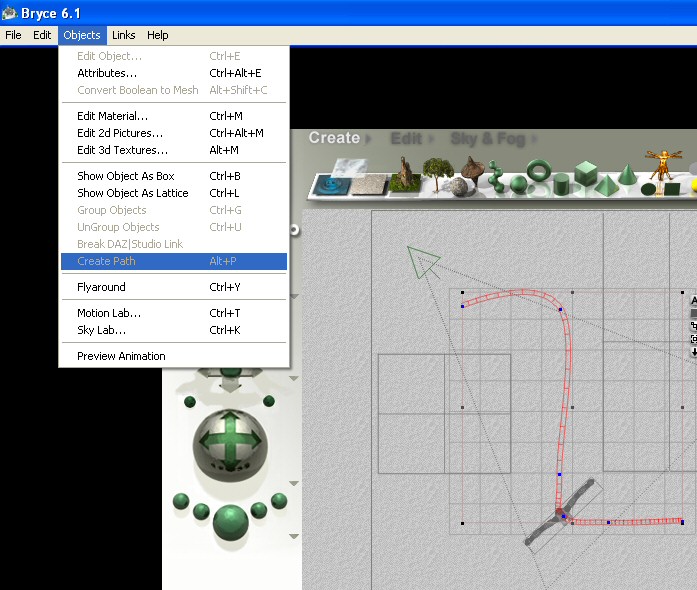Select Motion Lab... menu entry
697x590 pixels.
(x=108, y=313)
